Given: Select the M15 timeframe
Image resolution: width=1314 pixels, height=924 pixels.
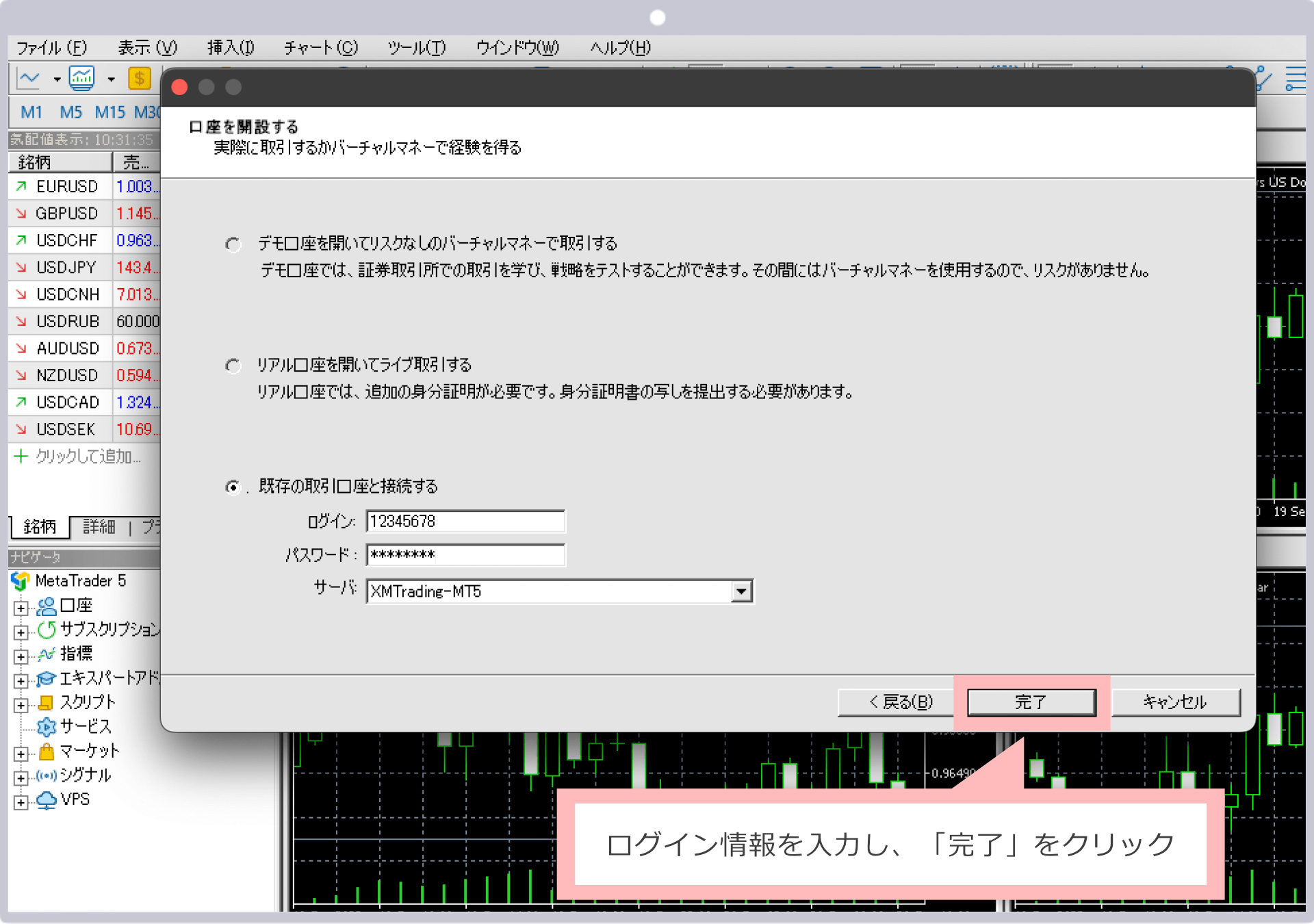Looking at the screenshot, I should pos(110,112).
